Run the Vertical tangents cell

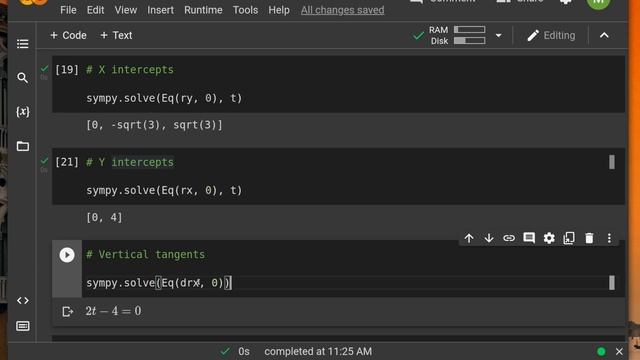67,255
